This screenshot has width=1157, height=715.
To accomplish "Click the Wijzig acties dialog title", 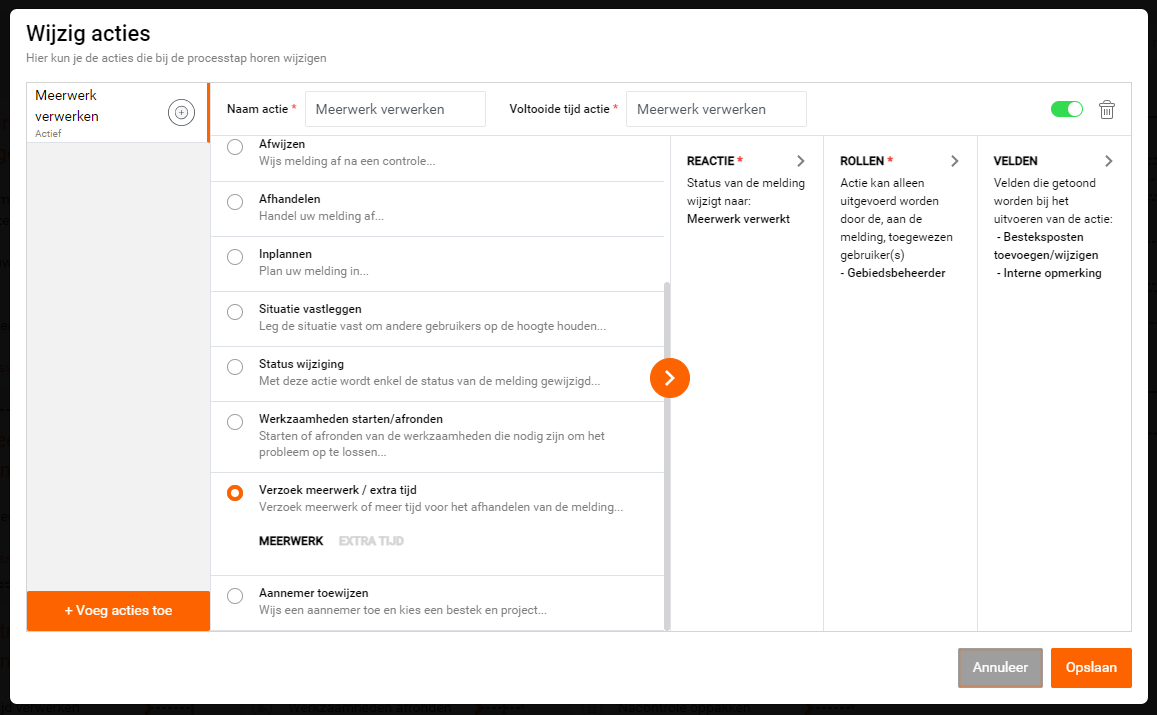I will [88, 33].
